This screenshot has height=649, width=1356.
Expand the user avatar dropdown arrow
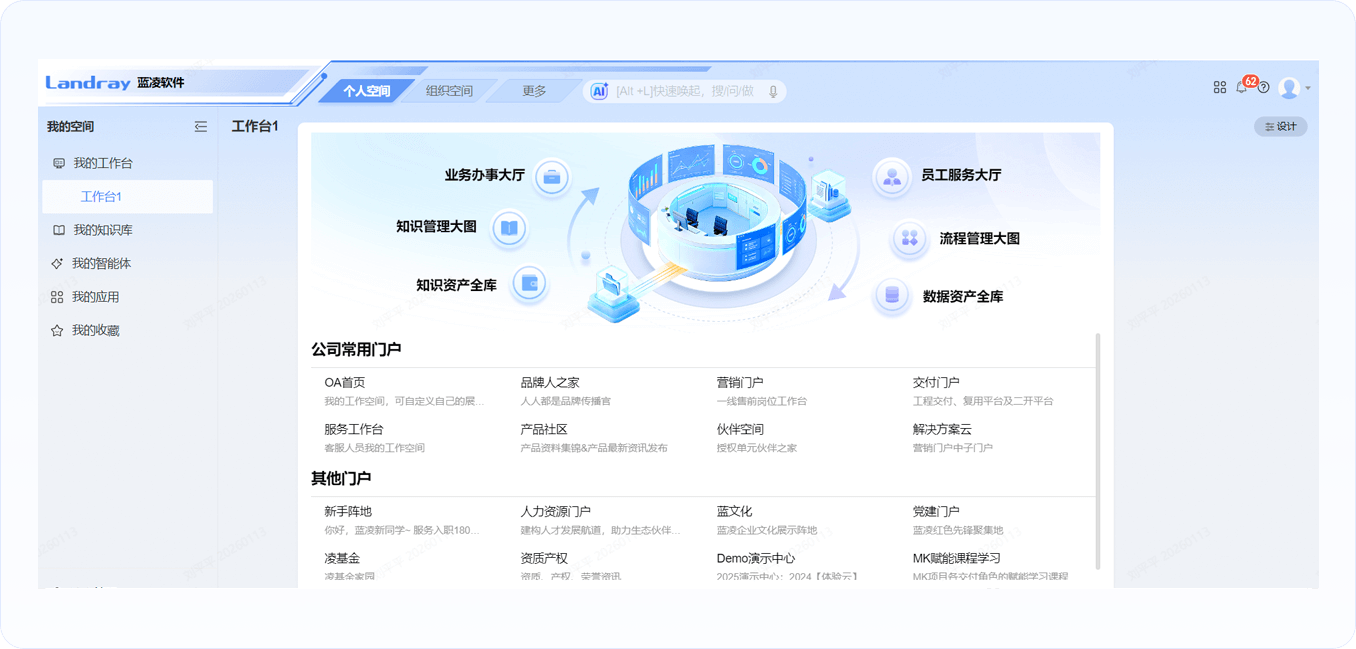(1308, 88)
